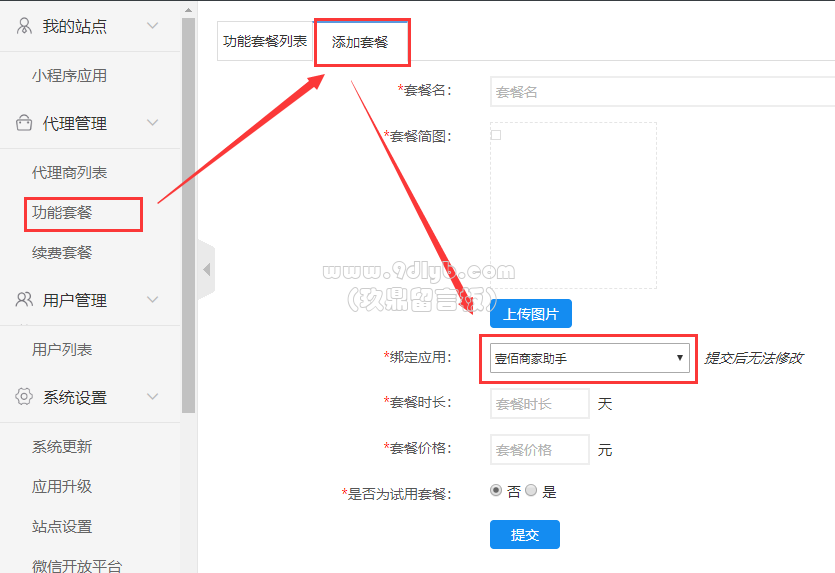Collapse the 我的站点 section chevron
835x573 pixels.
tap(153, 26)
